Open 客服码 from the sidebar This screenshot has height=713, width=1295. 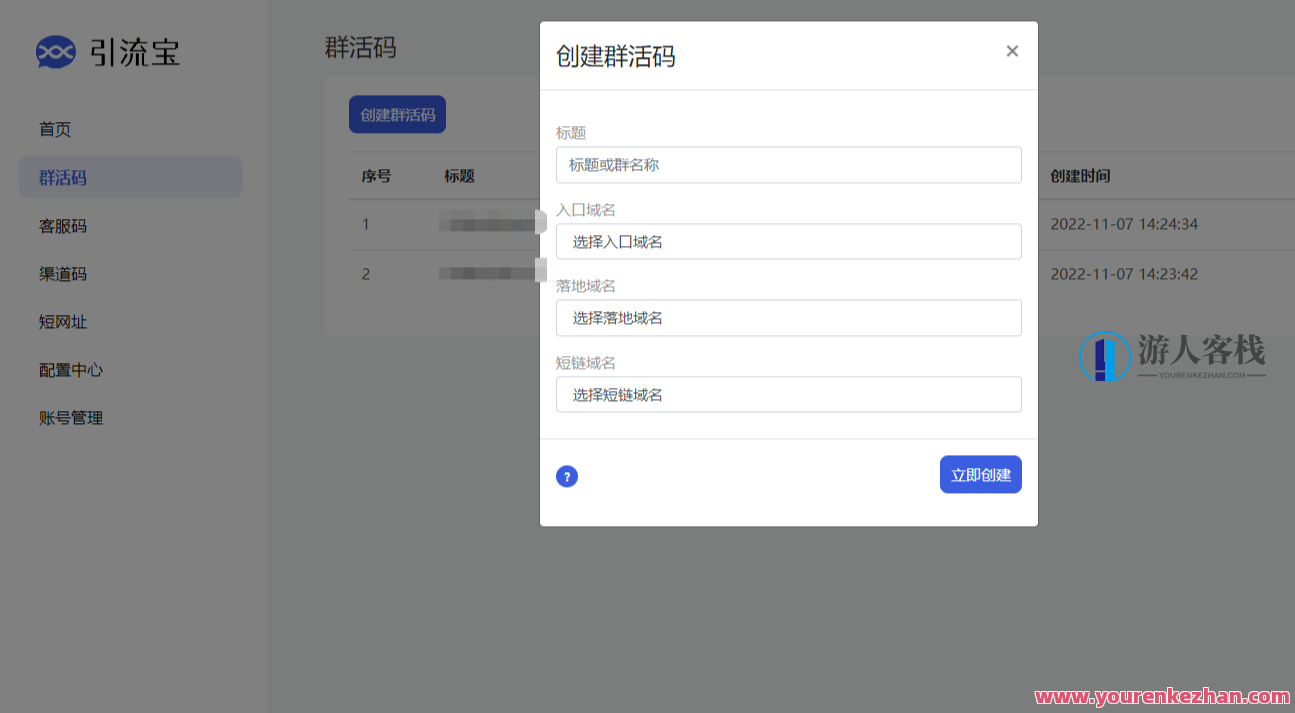tap(62, 225)
